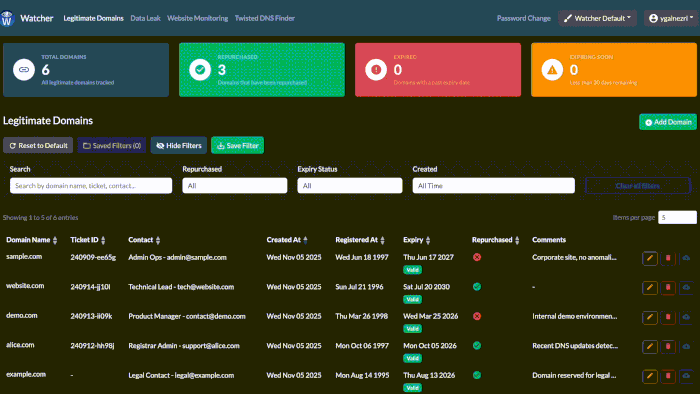Click example.com's green repurchased status icon

pos(477,375)
